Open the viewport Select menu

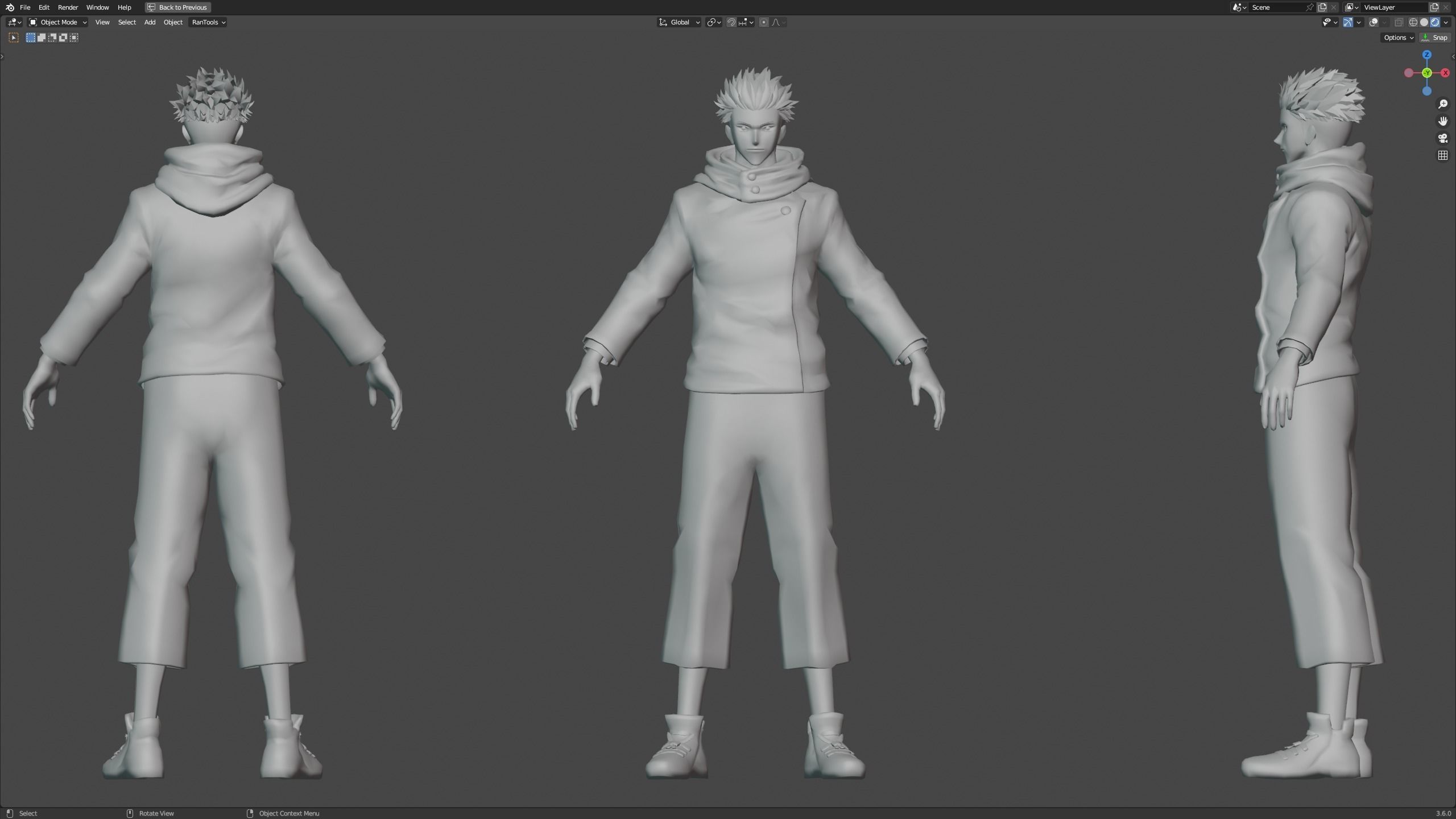[x=127, y=22]
